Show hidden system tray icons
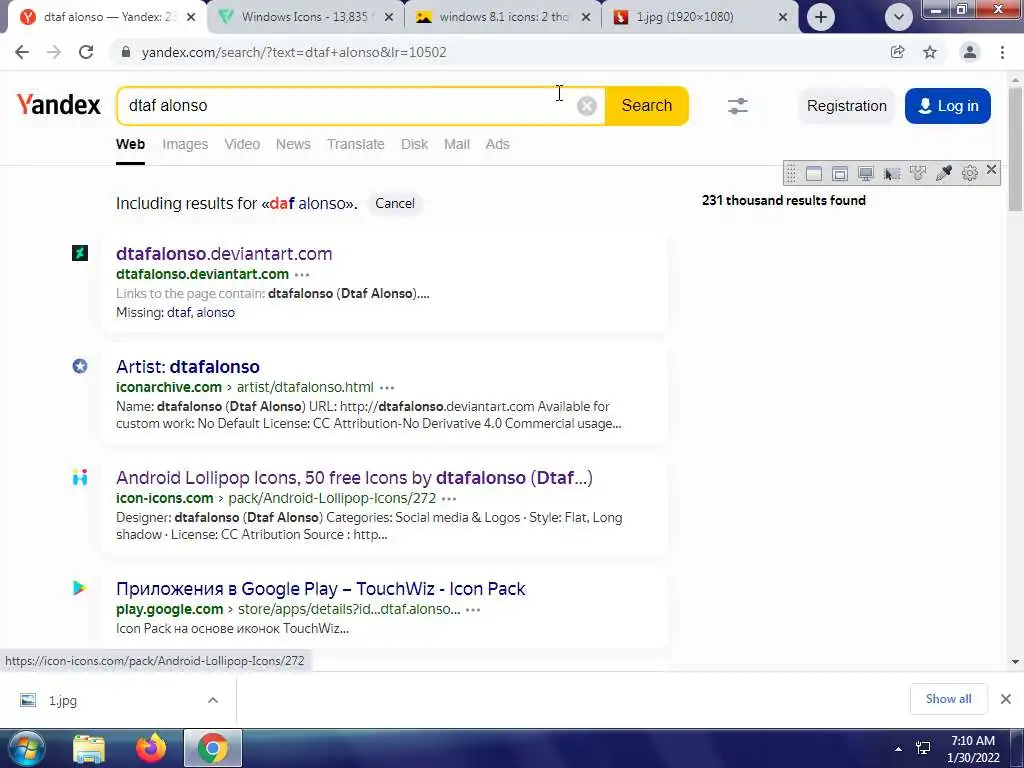Image resolution: width=1024 pixels, height=768 pixels. click(899, 749)
